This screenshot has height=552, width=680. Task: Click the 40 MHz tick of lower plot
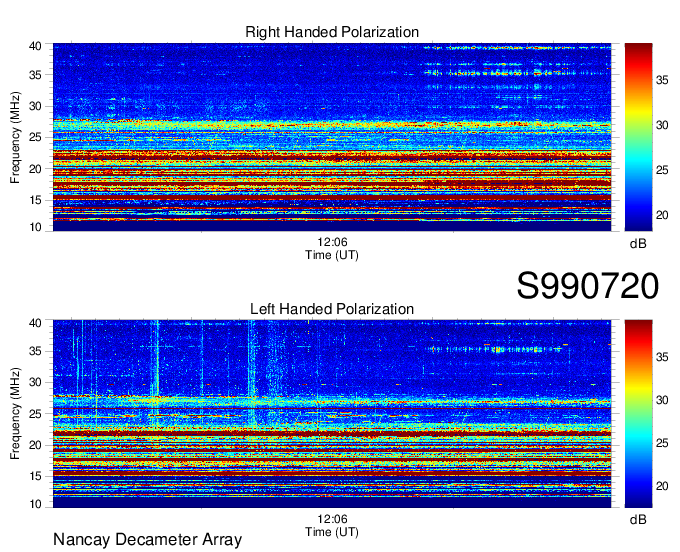tap(35, 323)
